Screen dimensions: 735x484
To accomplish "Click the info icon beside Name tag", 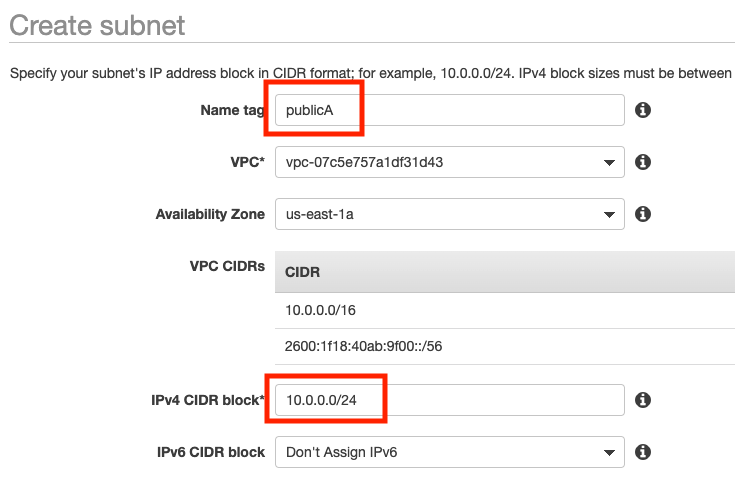I will point(644,110).
